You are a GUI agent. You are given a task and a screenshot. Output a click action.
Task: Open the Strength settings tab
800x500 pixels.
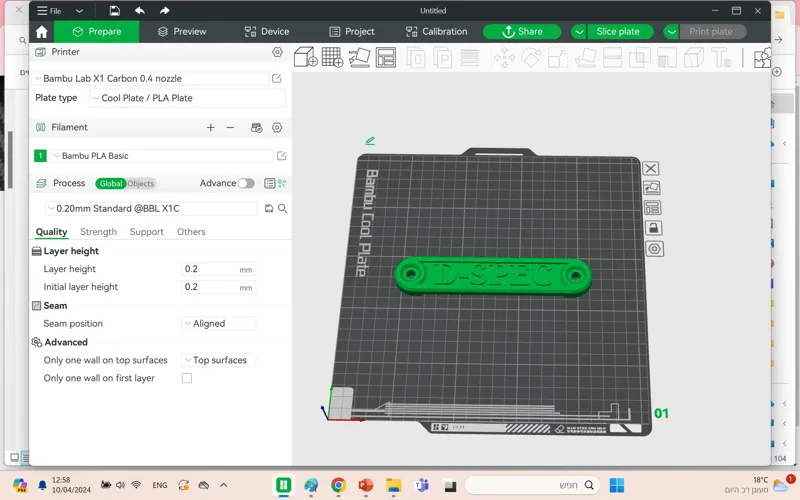(98, 232)
